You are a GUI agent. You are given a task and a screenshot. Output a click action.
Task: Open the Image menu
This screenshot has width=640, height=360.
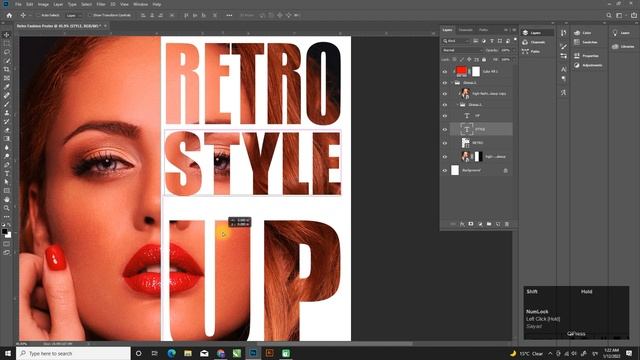pos(43,4)
